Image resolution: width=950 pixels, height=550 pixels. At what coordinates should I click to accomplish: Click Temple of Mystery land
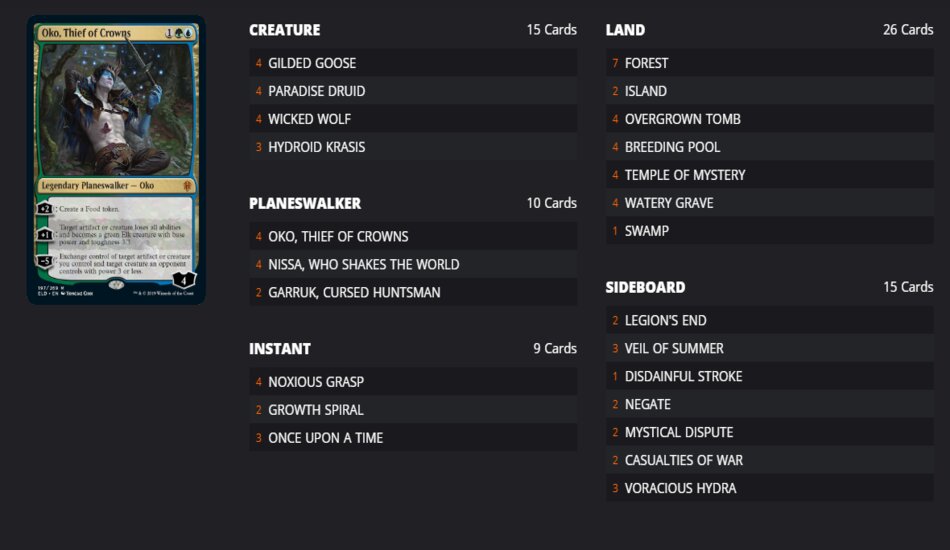coord(769,174)
